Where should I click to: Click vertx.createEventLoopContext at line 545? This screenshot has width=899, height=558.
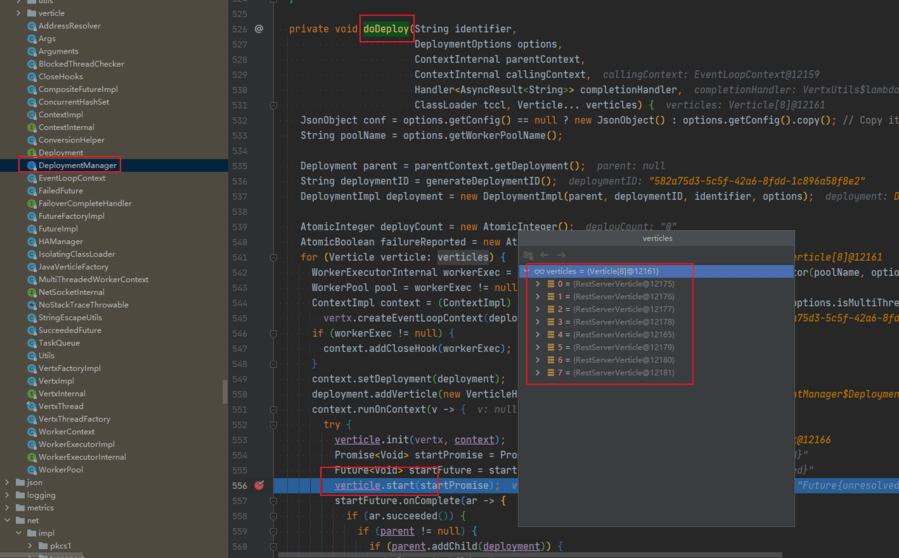tap(403, 318)
